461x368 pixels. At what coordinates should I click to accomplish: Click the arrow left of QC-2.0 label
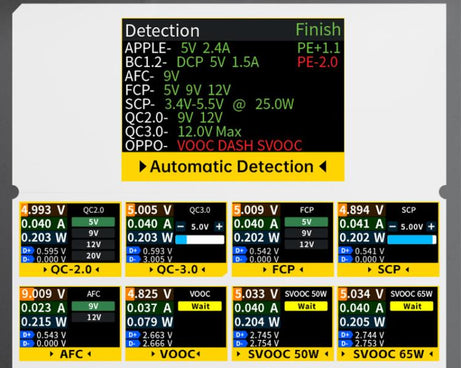click(x=45, y=270)
